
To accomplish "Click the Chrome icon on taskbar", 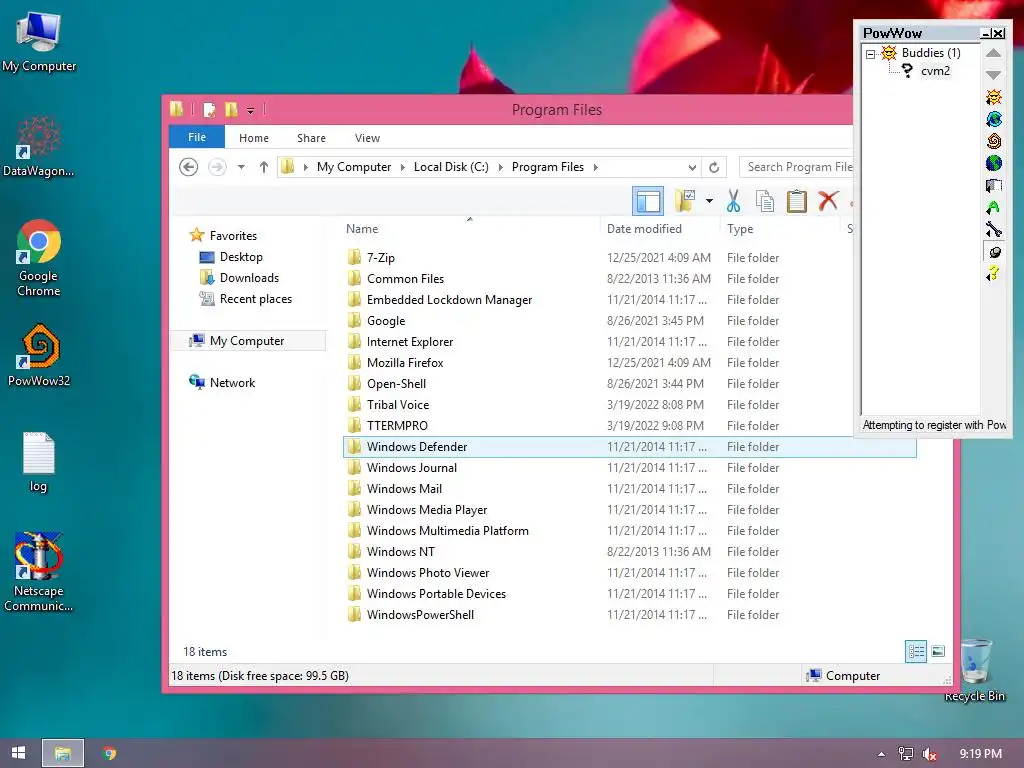I will click(110, 753).
